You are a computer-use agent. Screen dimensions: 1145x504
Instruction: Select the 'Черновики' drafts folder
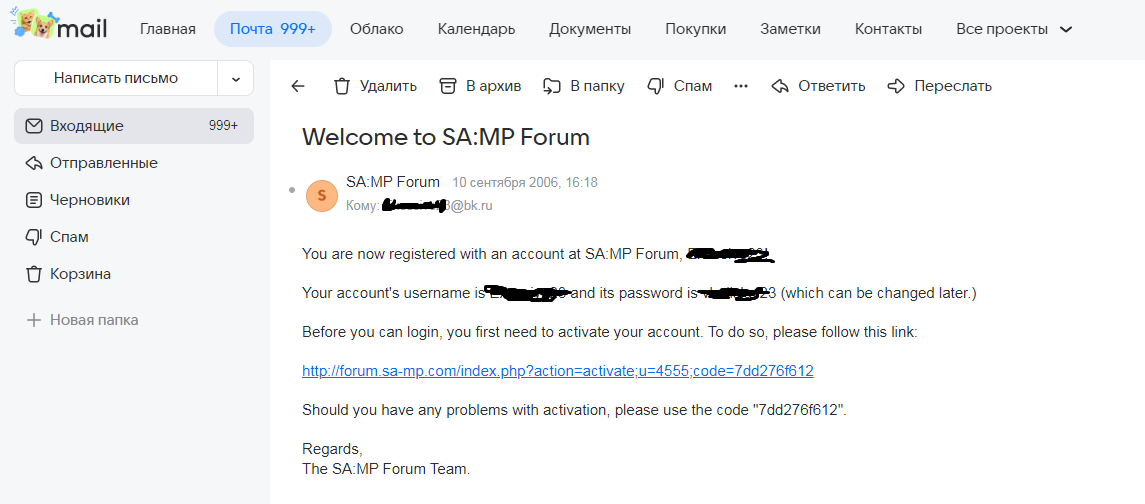[x=90, y=200]
